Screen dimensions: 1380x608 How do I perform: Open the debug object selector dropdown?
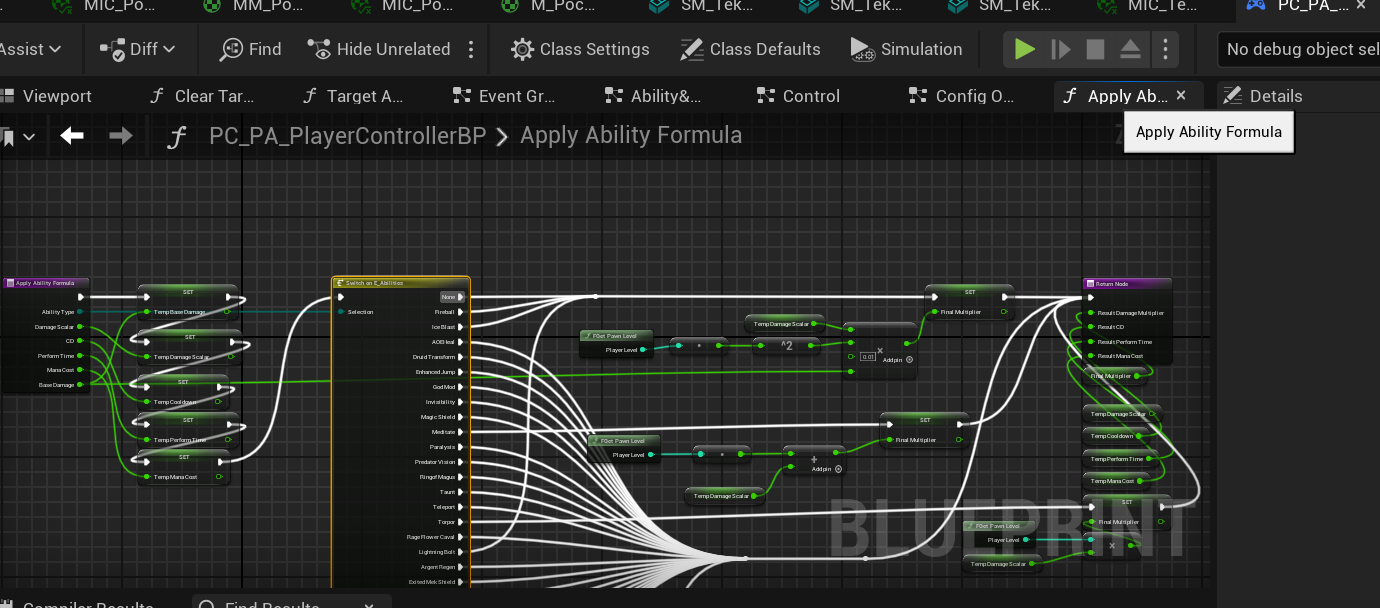pyautogui.click(x=1300, y=49)
